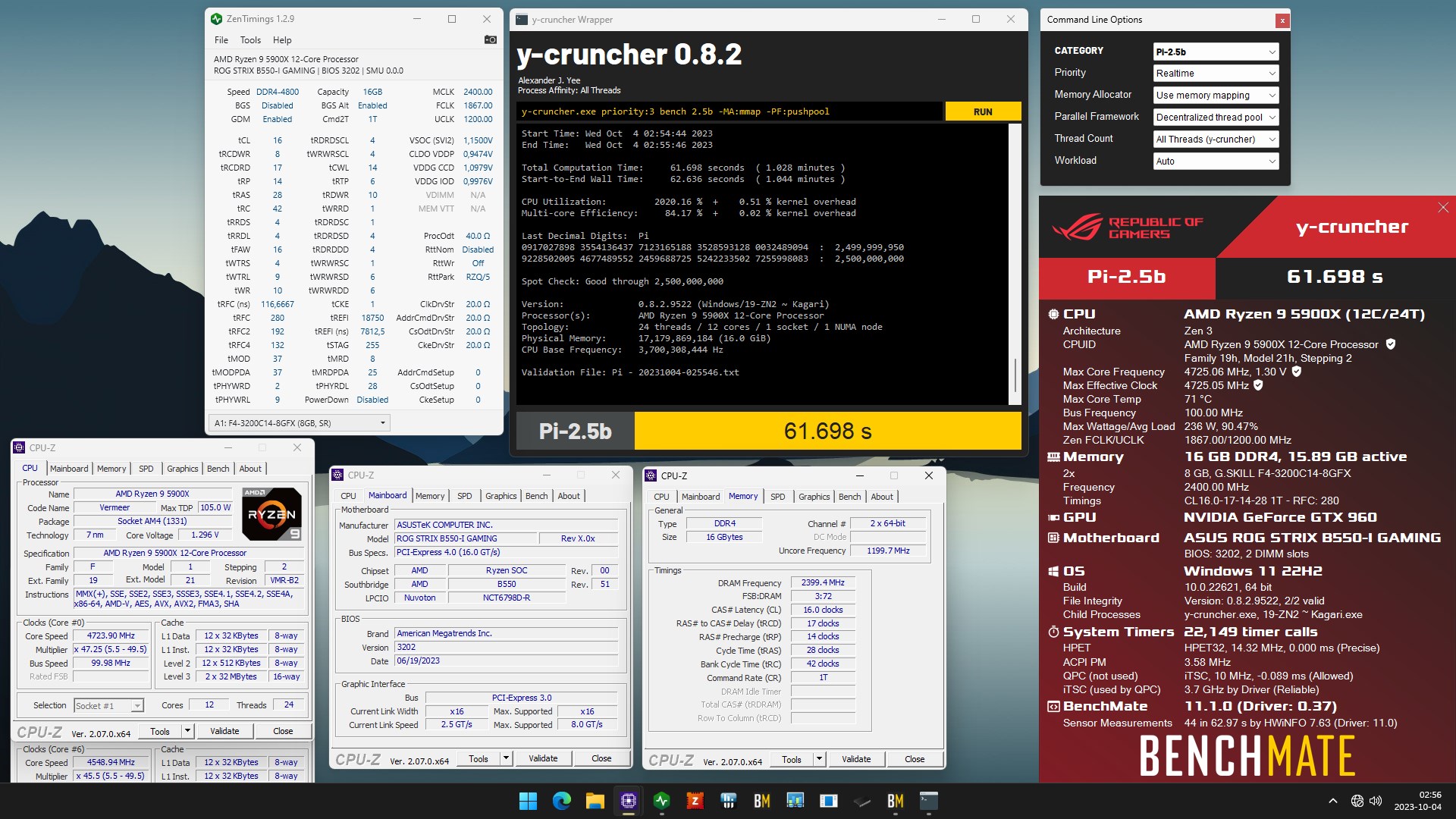Open the Parallel Framework dropdown

click(1216, 118)
